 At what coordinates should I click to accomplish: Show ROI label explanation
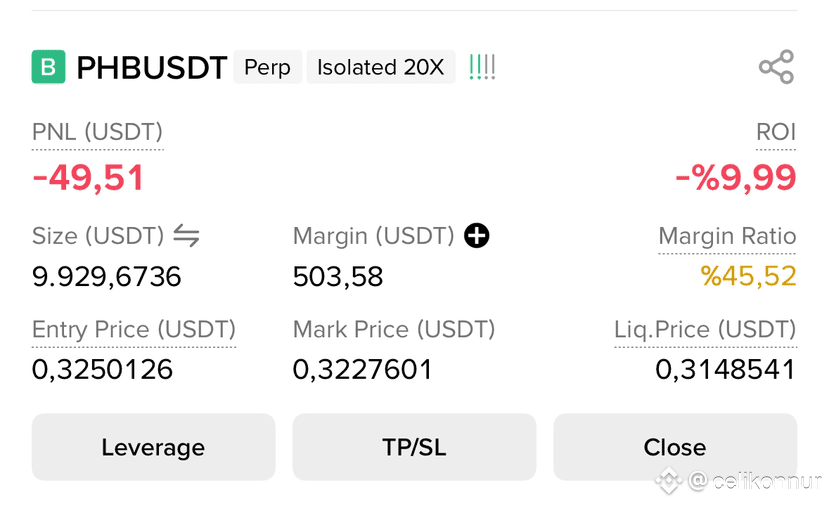click(x=776, y=132)
